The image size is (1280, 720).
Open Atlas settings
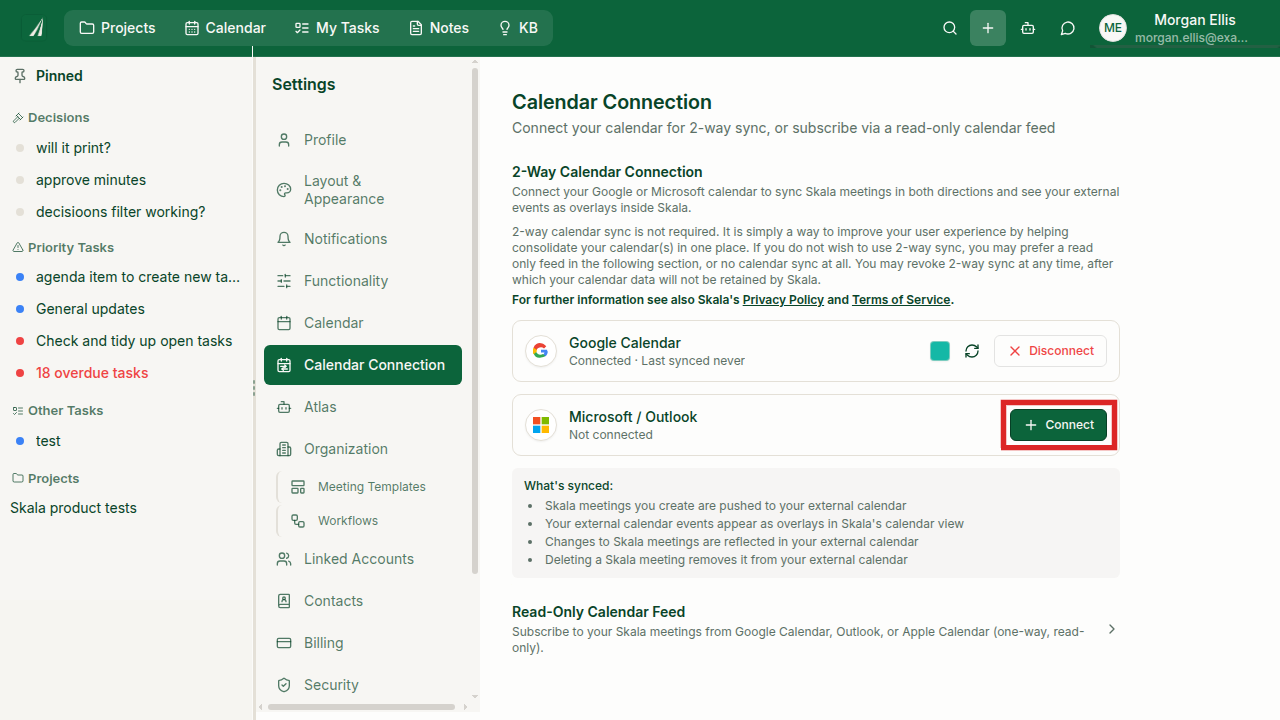tap(363, 407)
